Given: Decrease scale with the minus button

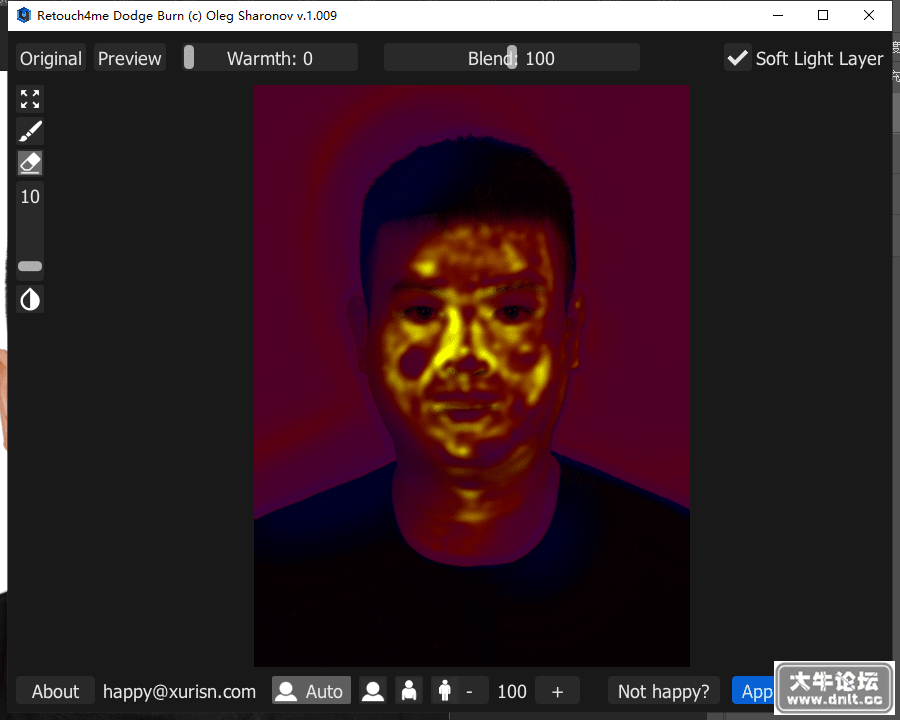Looking at the screenshot, I should (x=470, y=691).
